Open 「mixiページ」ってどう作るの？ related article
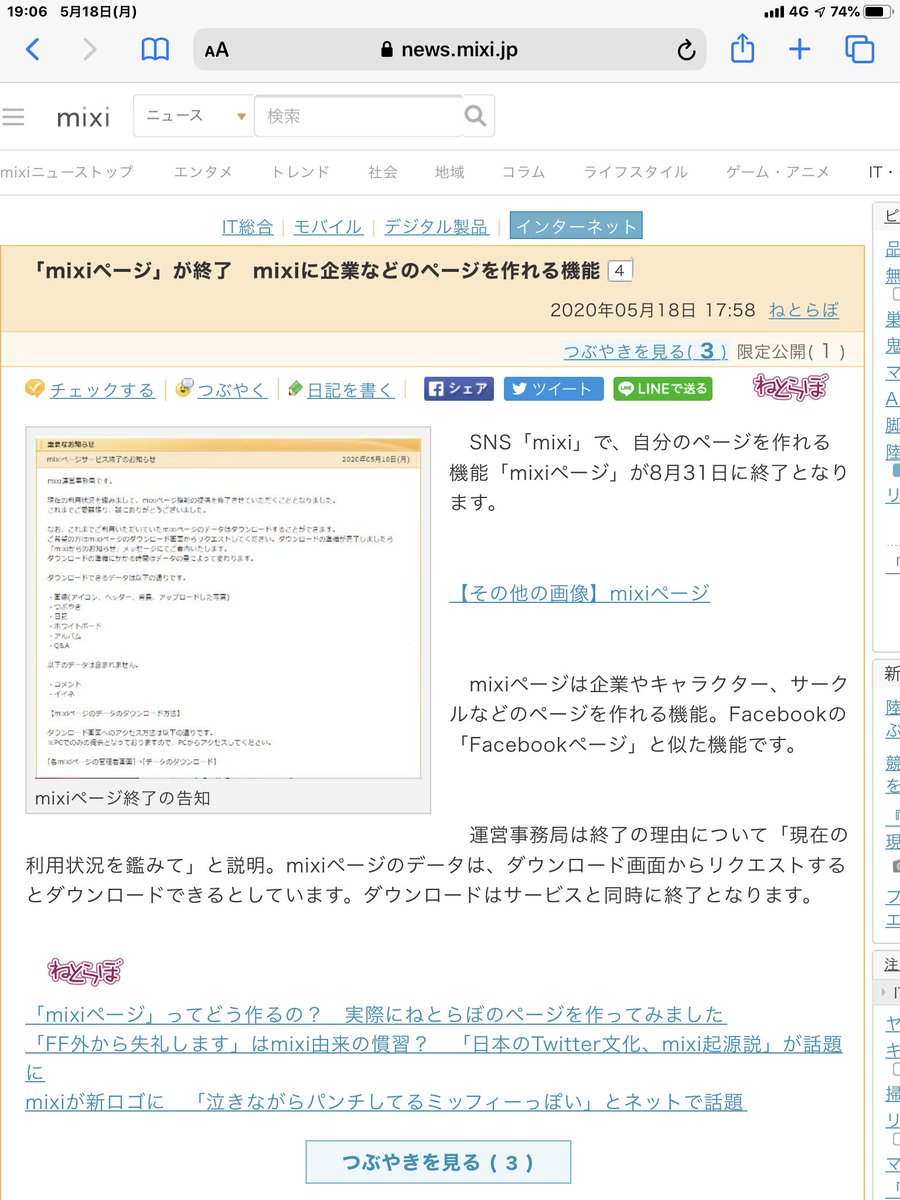This screenshot has width=900, height=1200. coord(376,1014)
